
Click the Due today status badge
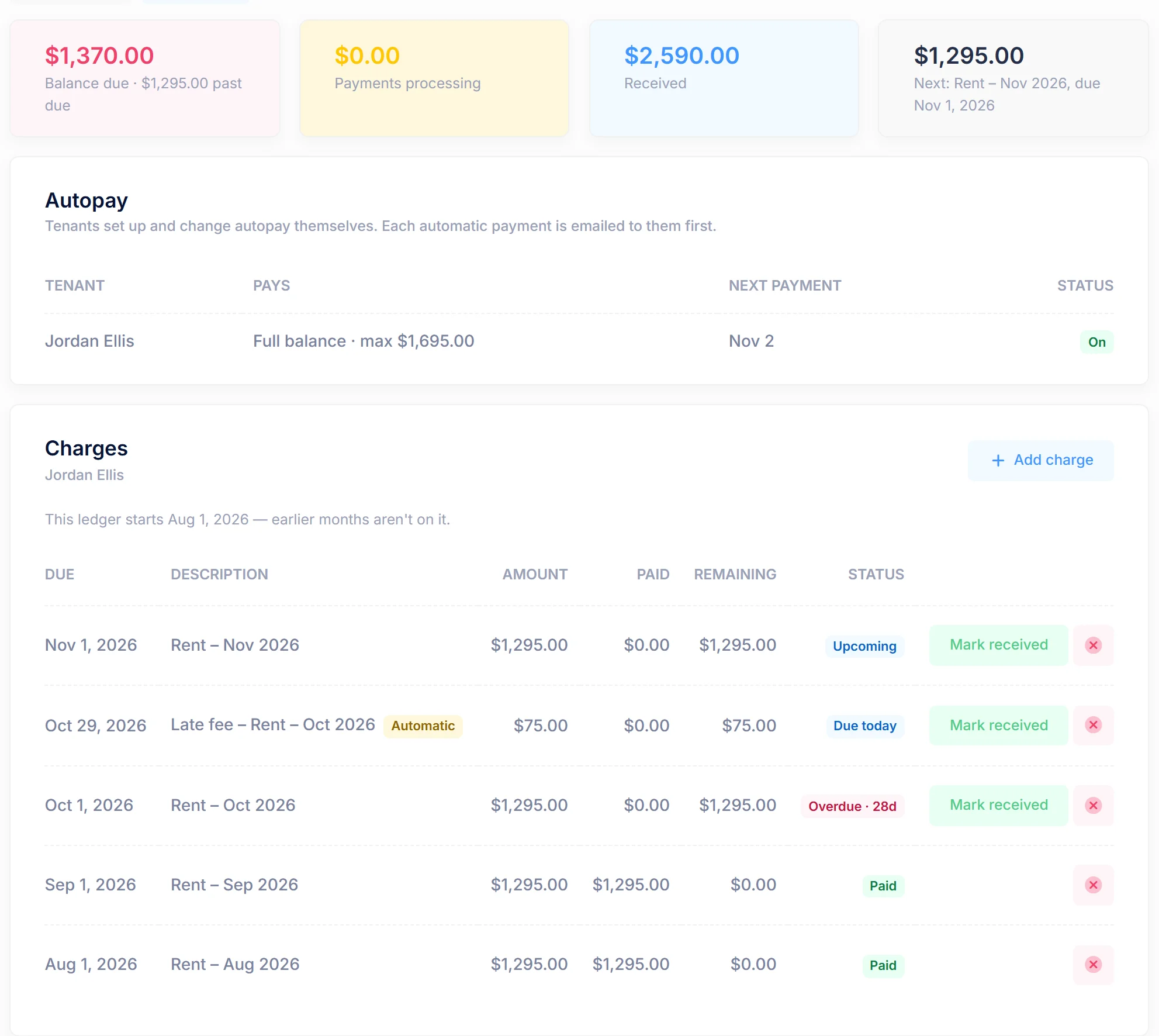(864, 726)
